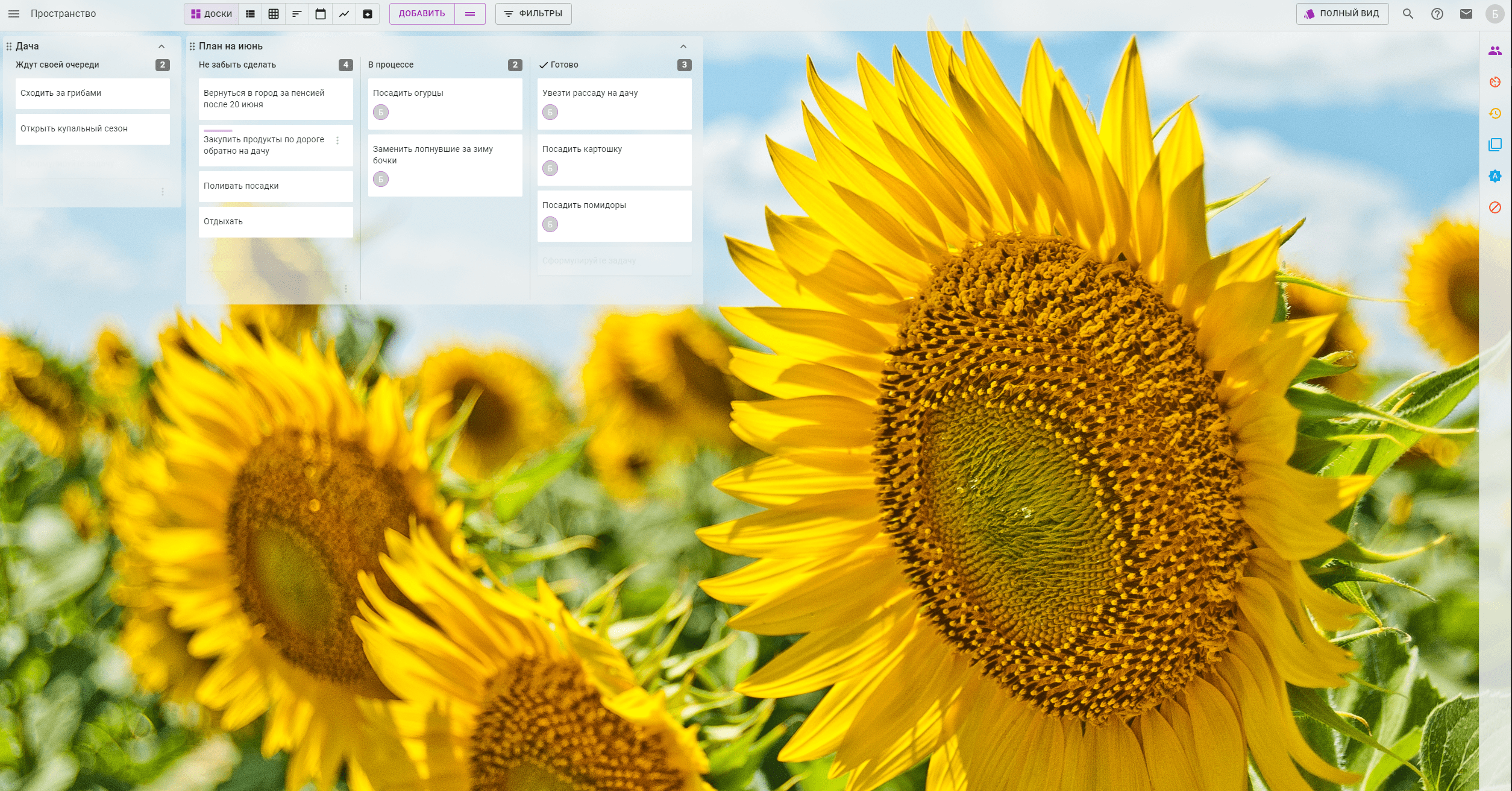Screen dimensions: 1512x791
Task: Open the calendar view
Action: (x=321, y=13)
